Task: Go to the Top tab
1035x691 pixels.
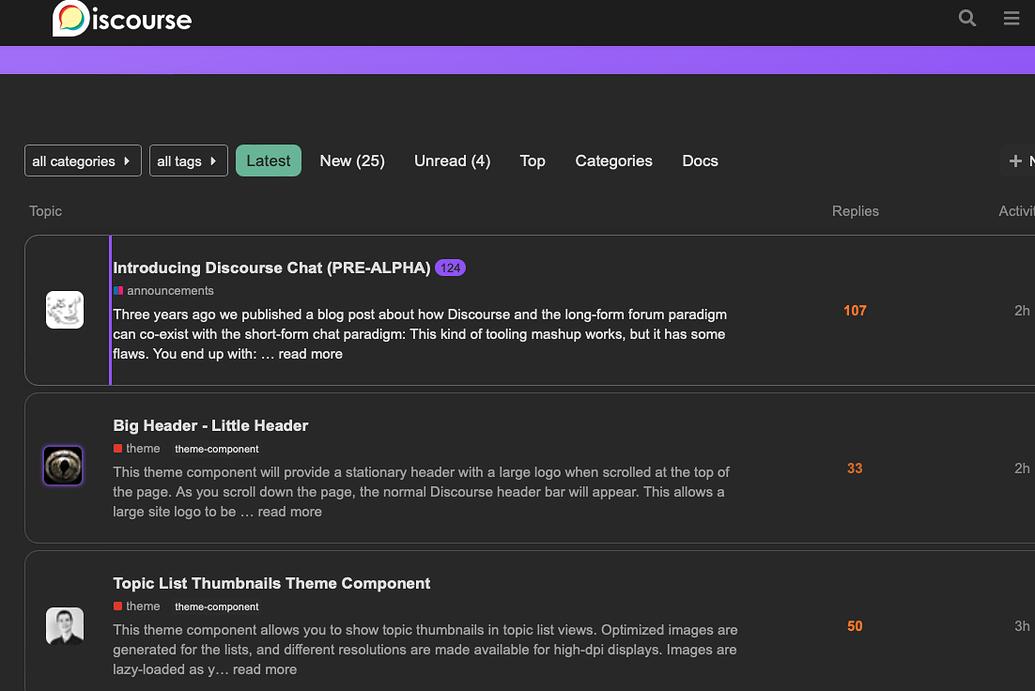Action: 532,161
